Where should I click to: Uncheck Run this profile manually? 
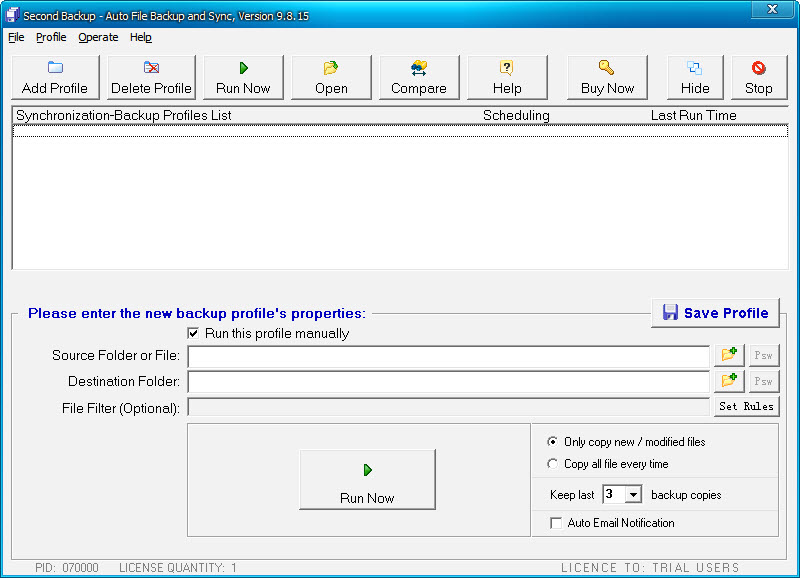(194, 333)
